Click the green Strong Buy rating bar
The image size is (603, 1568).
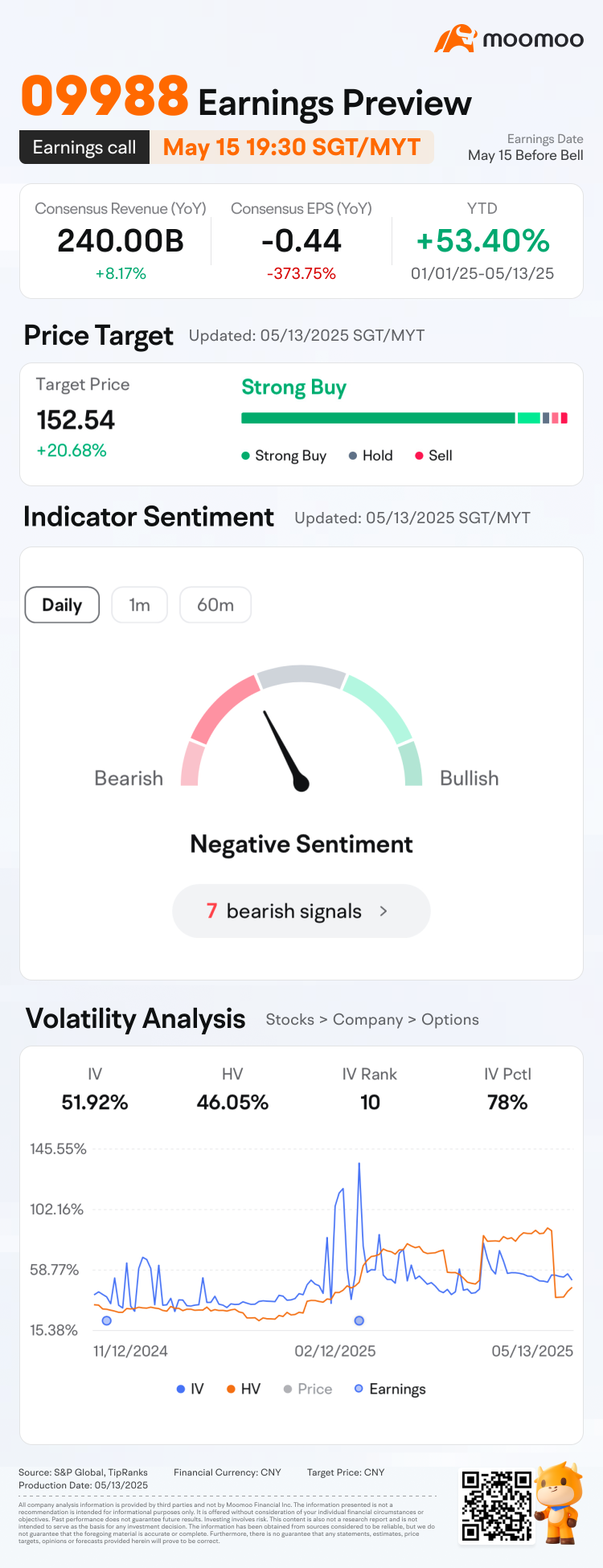[x=378, y=418]
